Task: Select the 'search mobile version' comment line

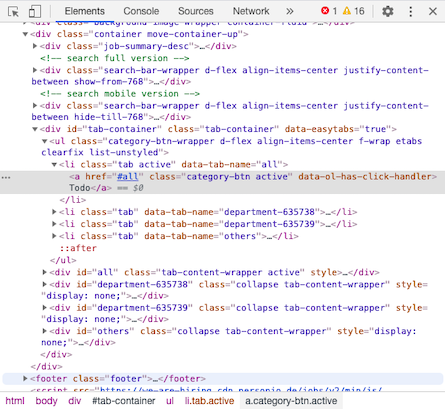Action: point(120,94)
